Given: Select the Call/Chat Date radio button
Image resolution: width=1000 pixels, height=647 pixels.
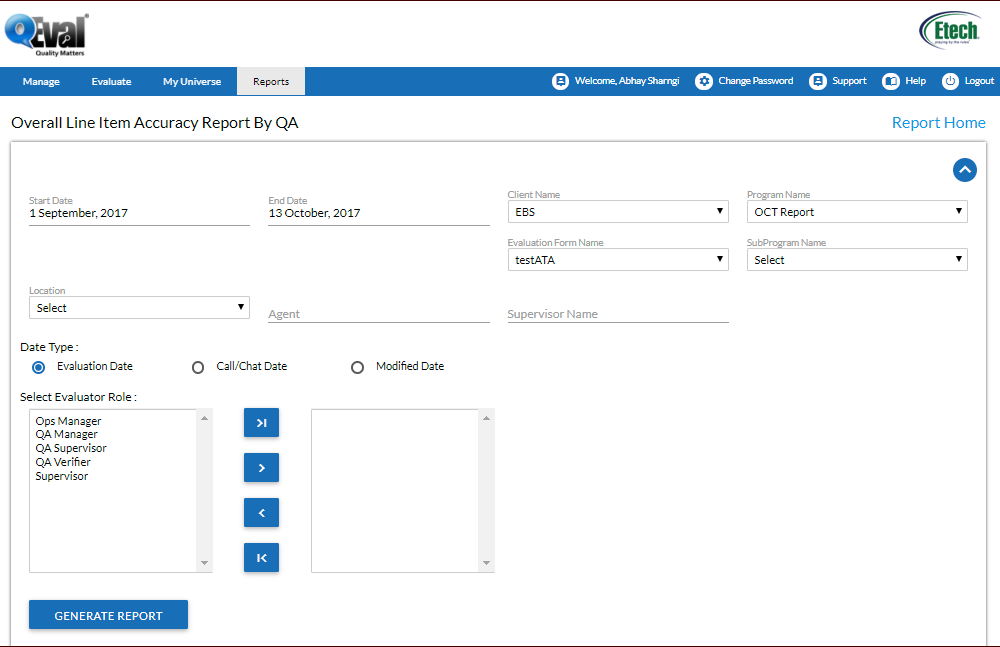Looking at the screenshot, I should pos(198,367).
